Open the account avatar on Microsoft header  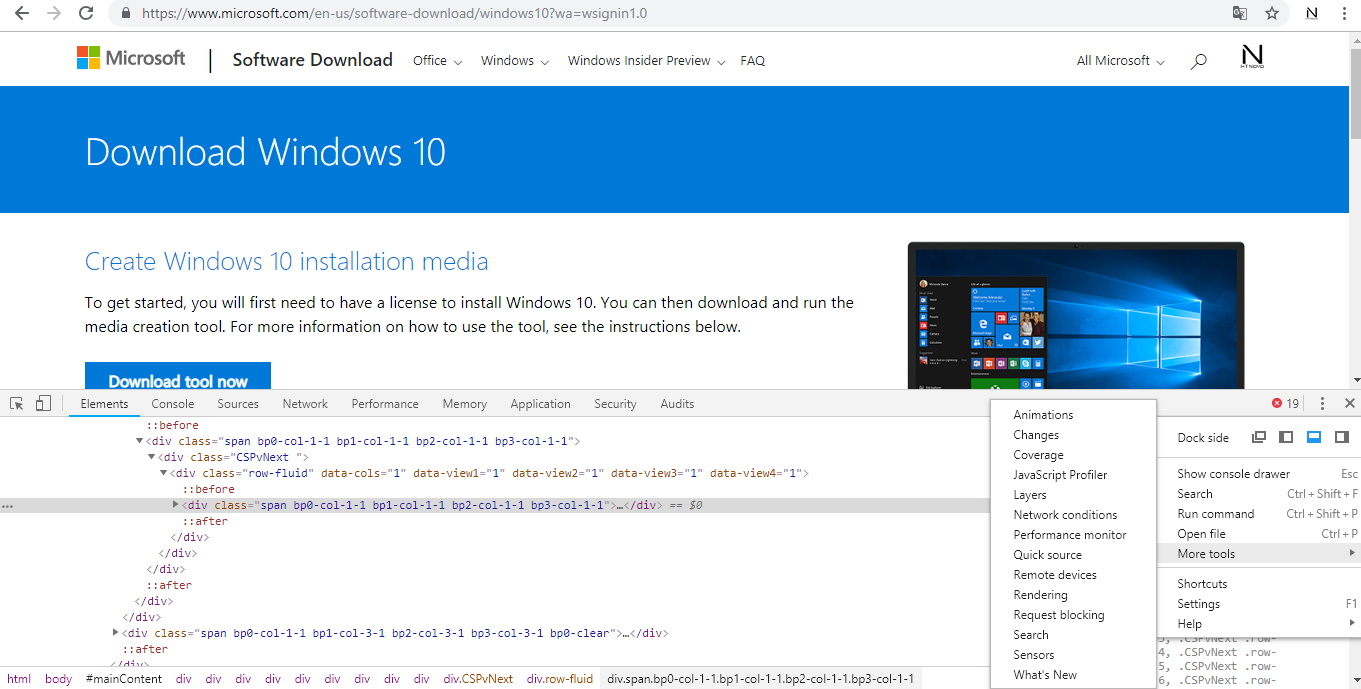tap(1253, 58)
